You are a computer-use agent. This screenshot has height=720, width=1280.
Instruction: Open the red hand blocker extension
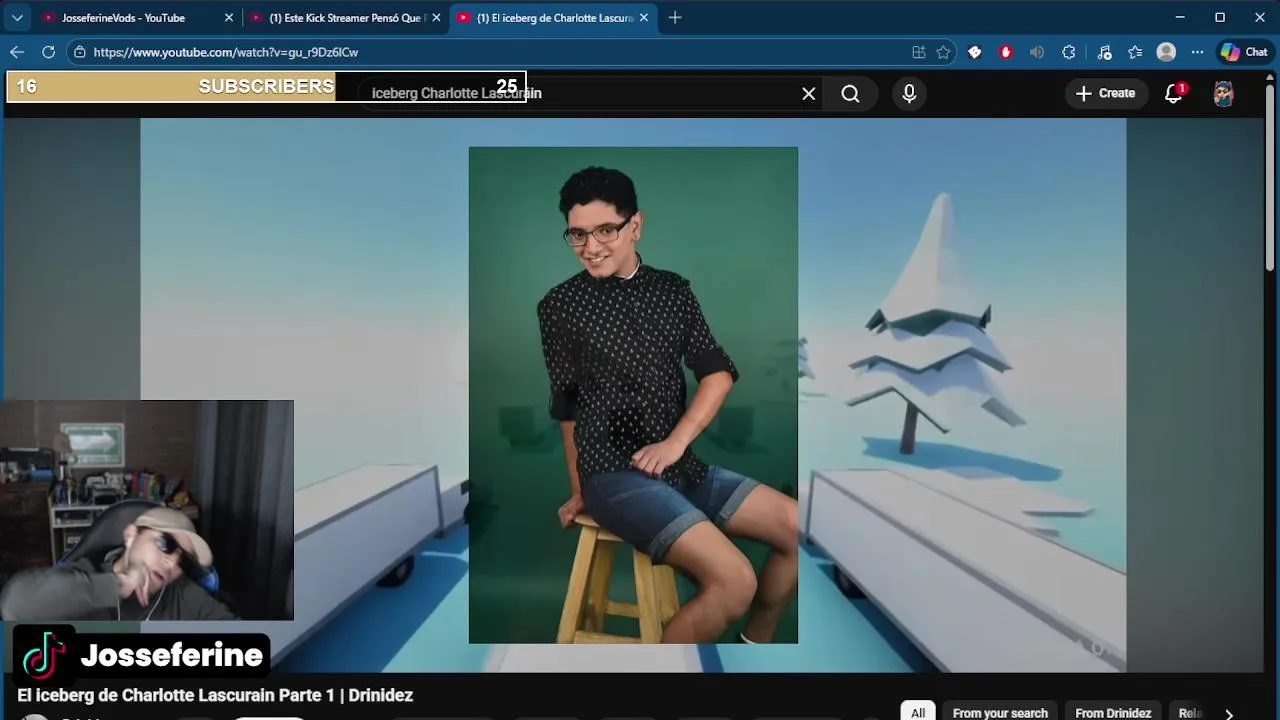(1006, 52)
